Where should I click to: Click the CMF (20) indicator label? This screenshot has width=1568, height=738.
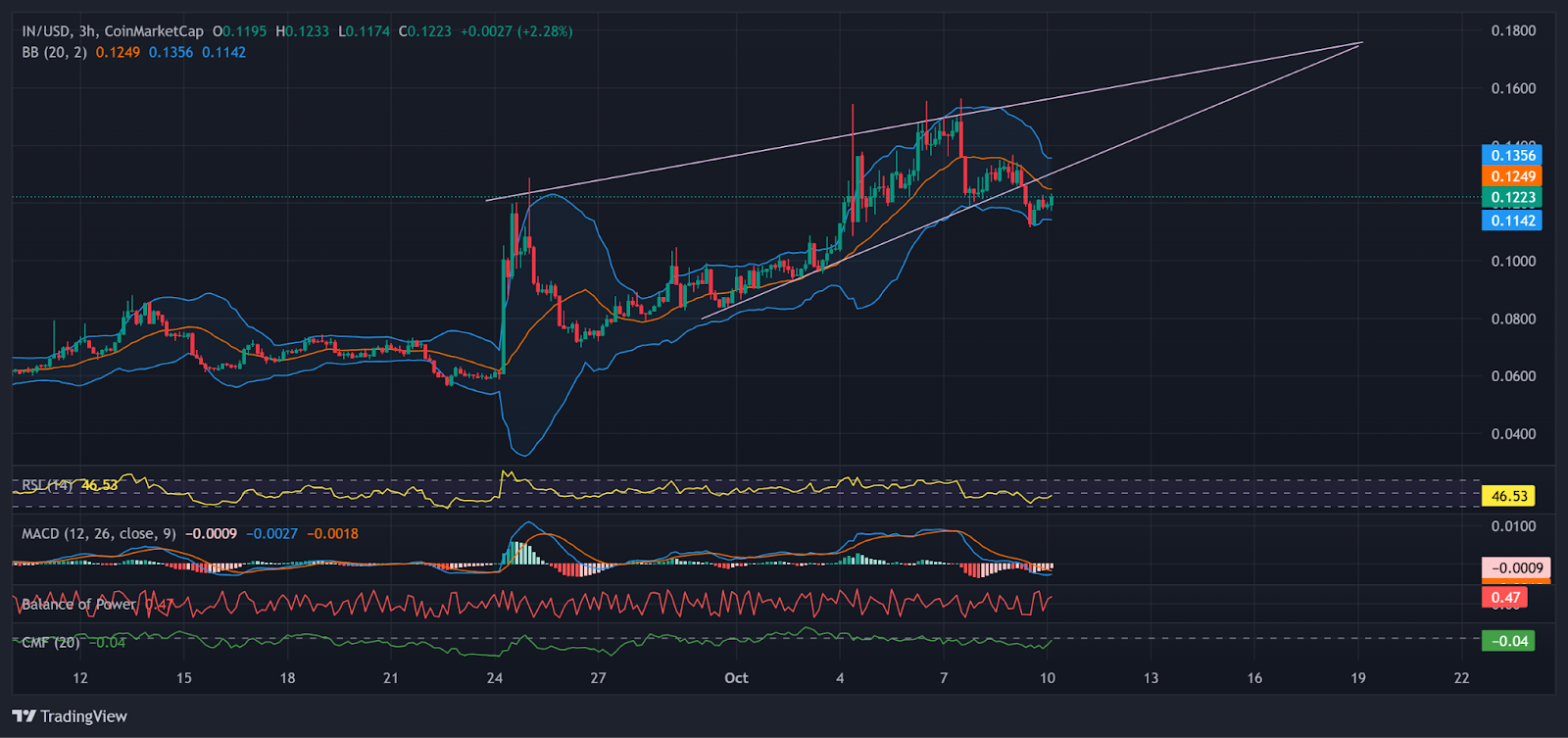point(51,642)
